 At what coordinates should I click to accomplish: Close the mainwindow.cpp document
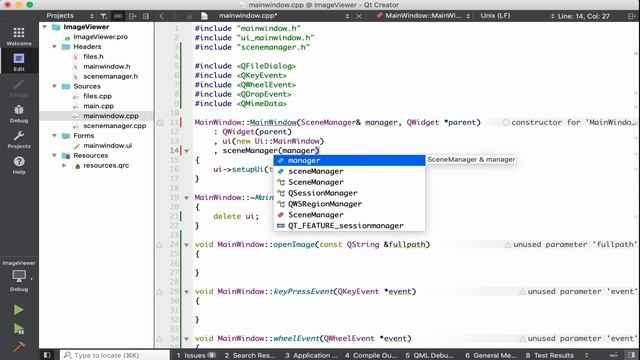click(x=359, y=16)
